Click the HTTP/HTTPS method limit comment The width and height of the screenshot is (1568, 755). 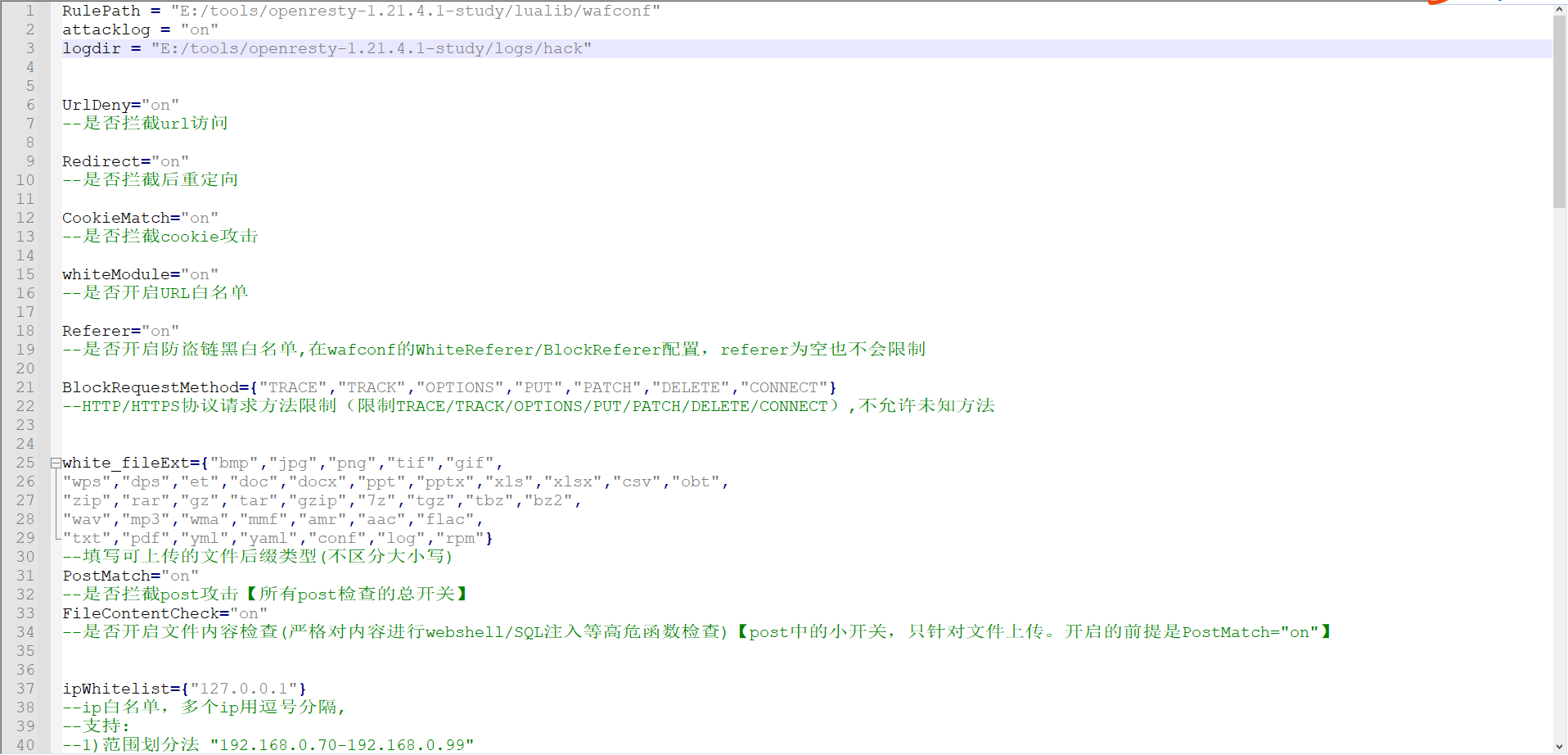coord(528,406)
